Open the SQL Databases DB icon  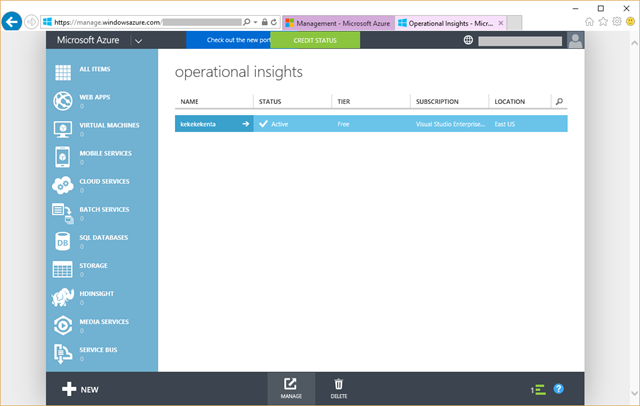(x=62, y=242)
